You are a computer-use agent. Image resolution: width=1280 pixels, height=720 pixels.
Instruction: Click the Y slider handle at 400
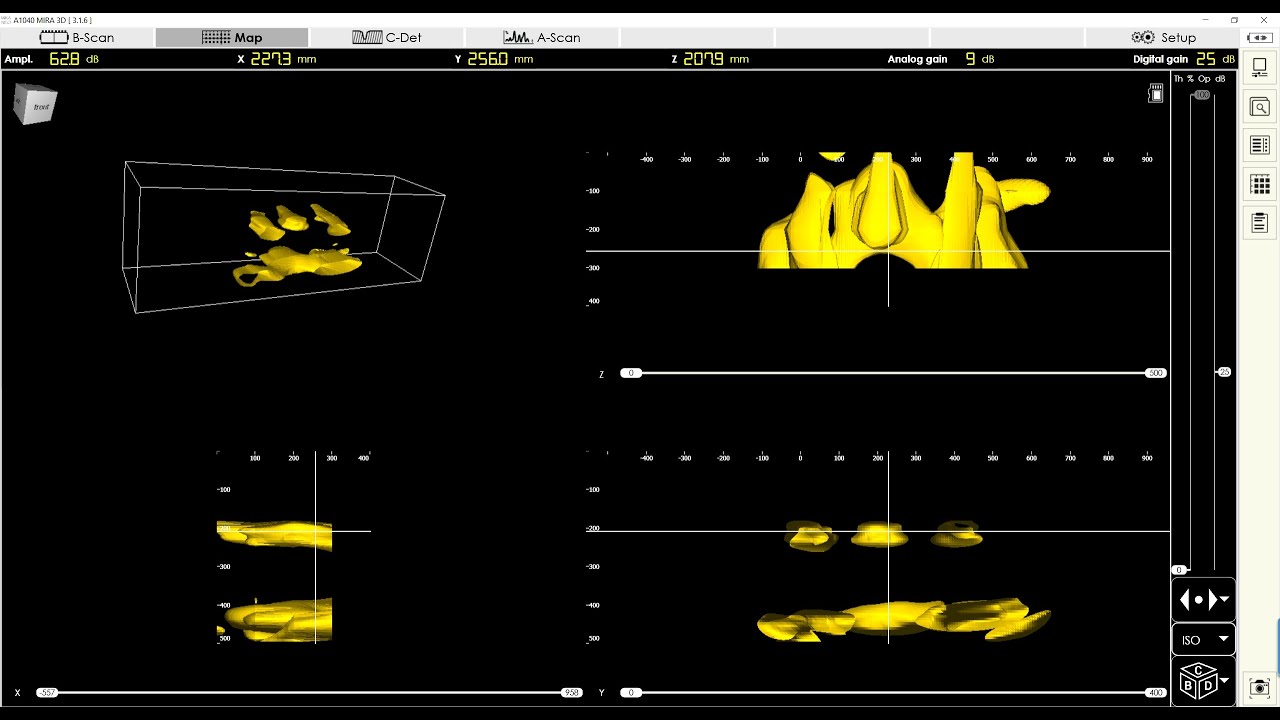coord(1155,692)
